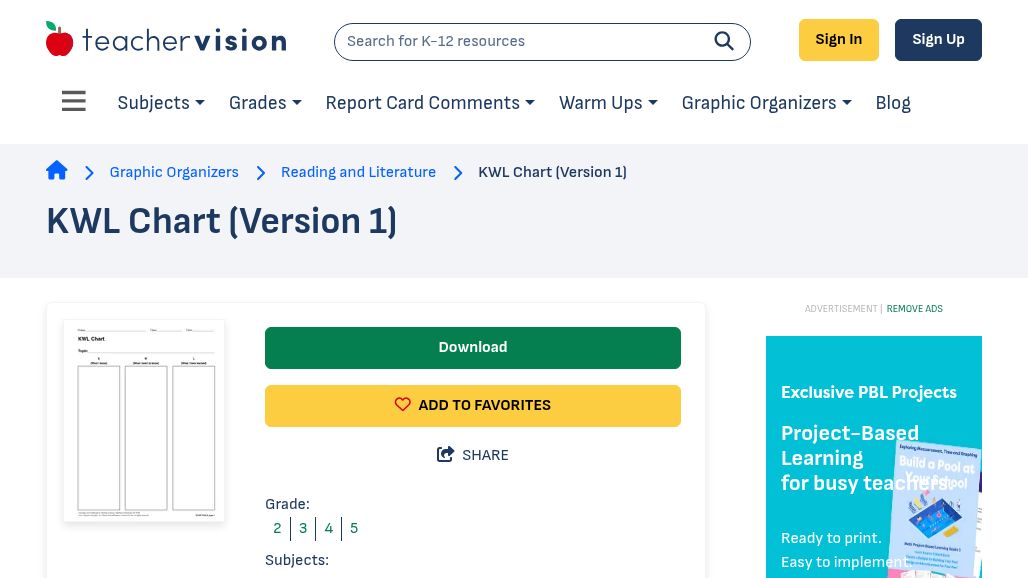Click the Remove Ads link
This screenshot has height=578, width=1028.
914,309
